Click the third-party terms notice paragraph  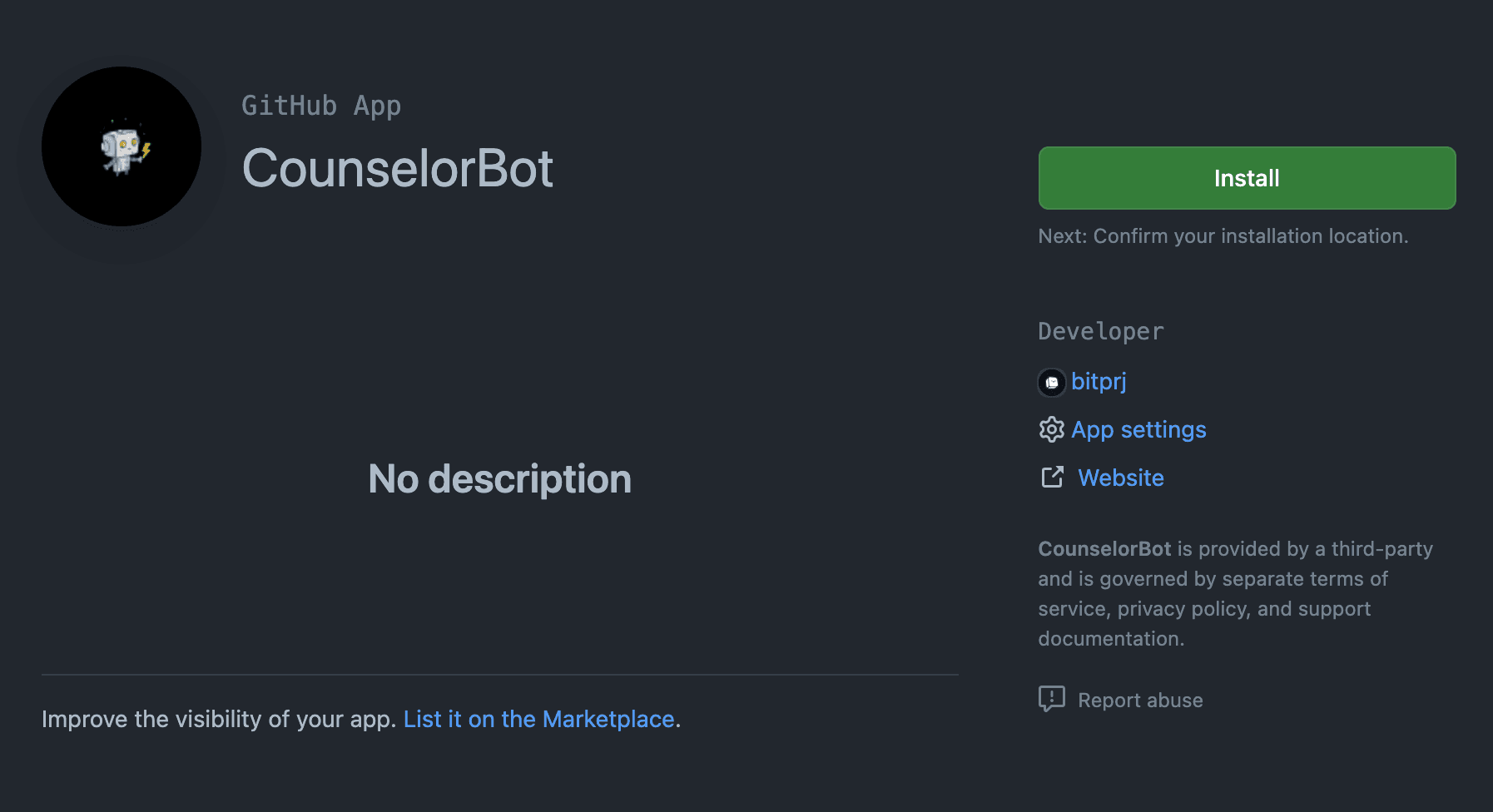click(x=1236, y=594)
